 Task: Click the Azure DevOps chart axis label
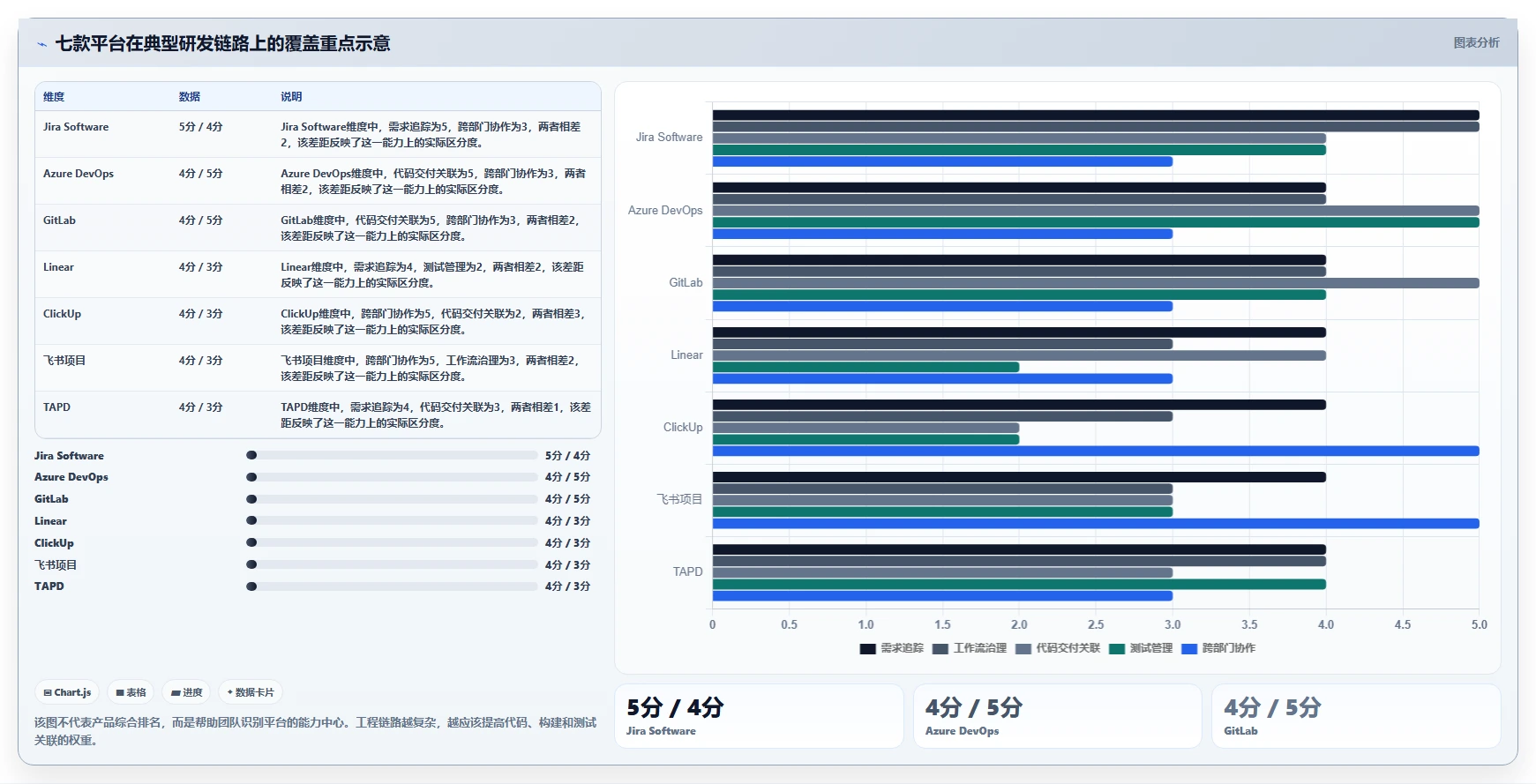[665, 211]
